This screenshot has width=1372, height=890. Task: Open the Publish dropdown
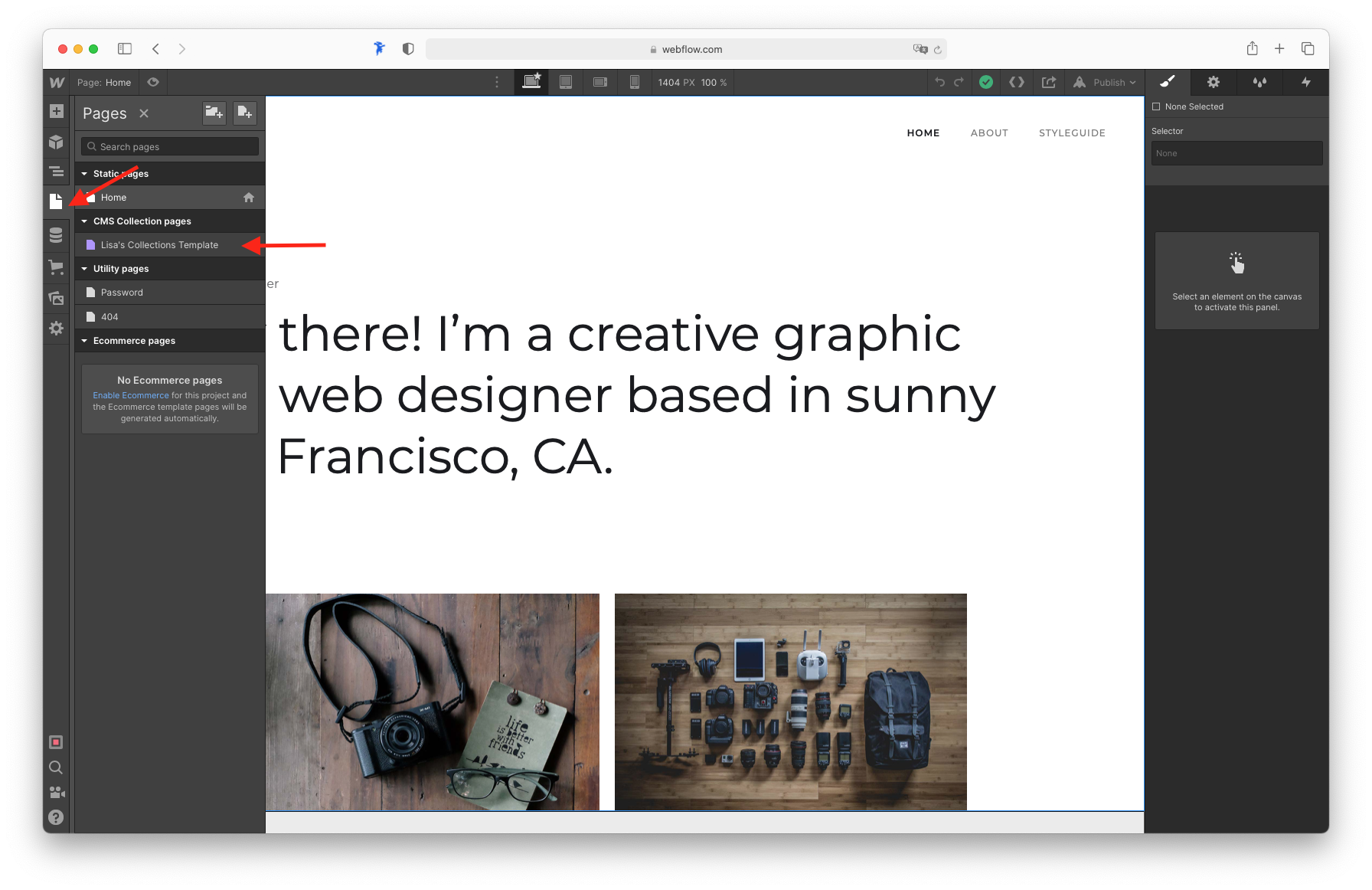coord(1105,82)
